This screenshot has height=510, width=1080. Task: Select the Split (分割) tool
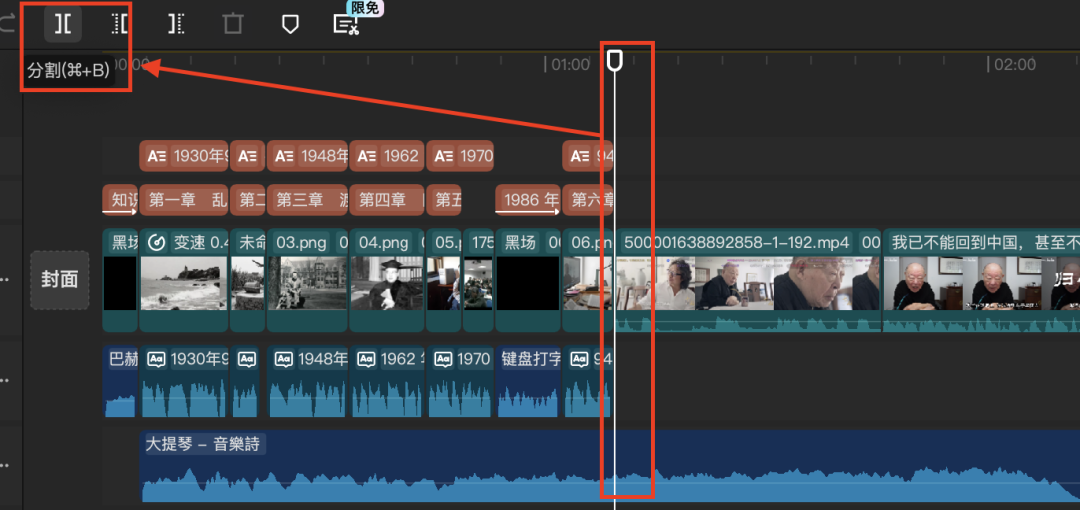pyautogui.click(x=63, y=24)
